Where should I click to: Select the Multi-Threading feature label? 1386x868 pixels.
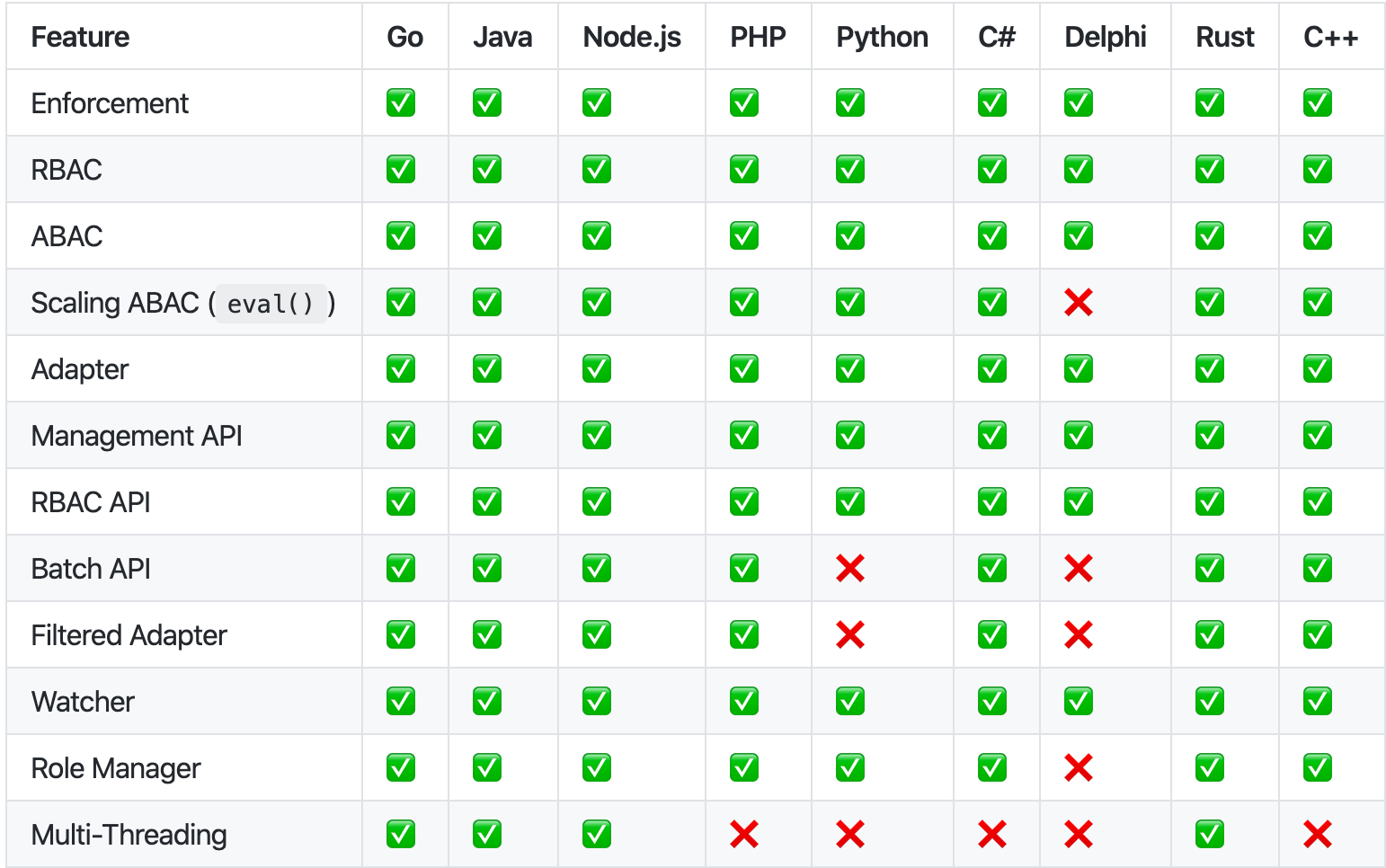tap(129, 835)
